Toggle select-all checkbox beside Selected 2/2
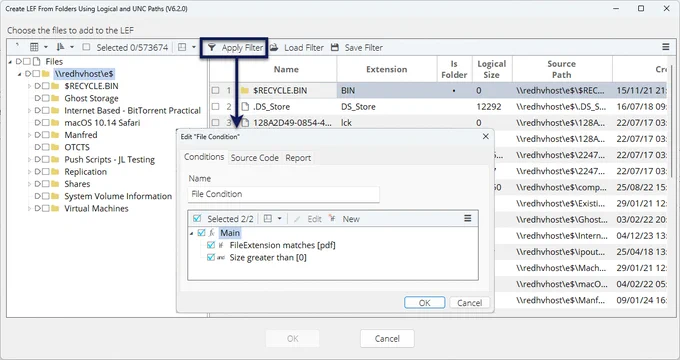 coord(197,218)
